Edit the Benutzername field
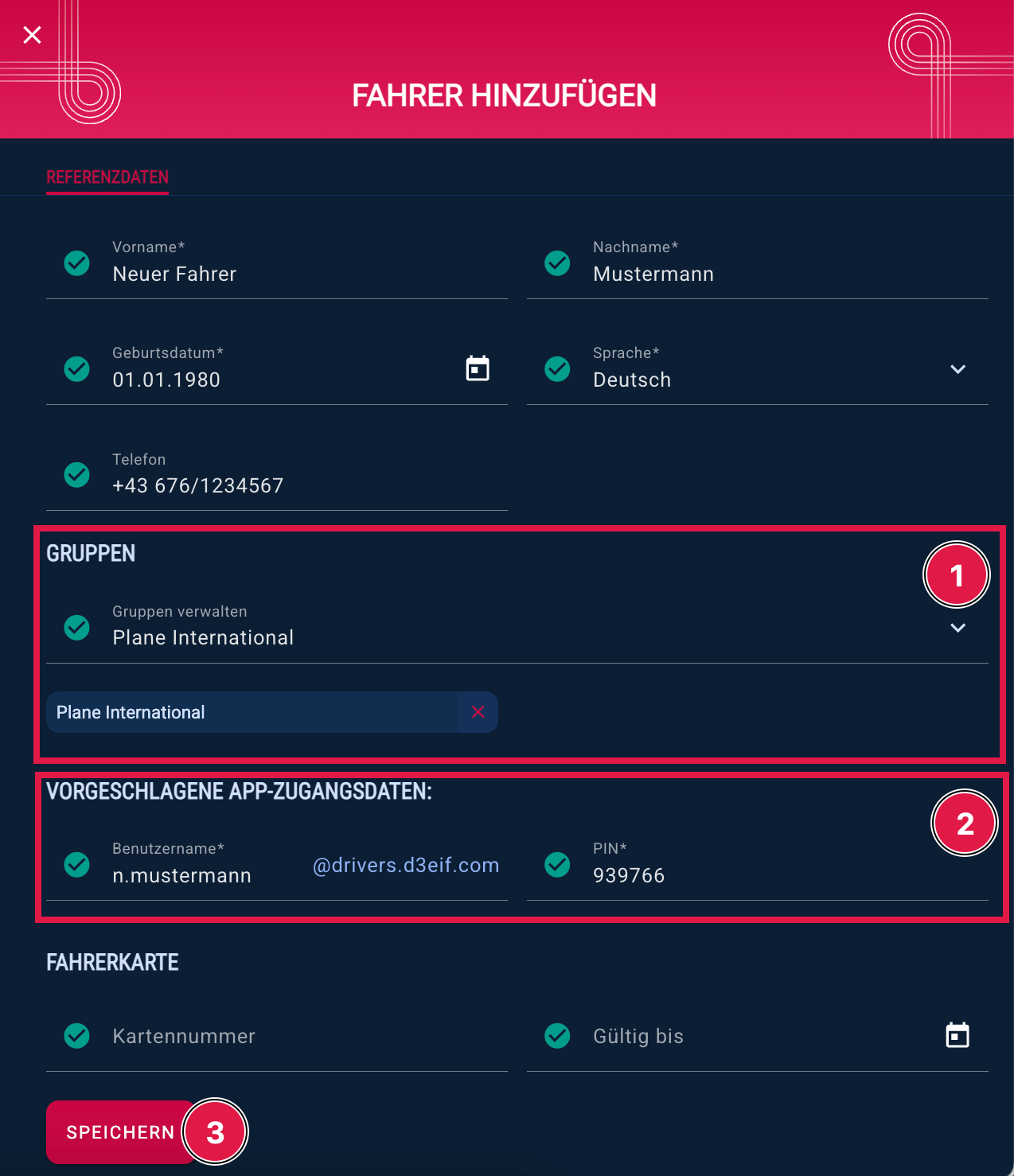 coord(207,875)
